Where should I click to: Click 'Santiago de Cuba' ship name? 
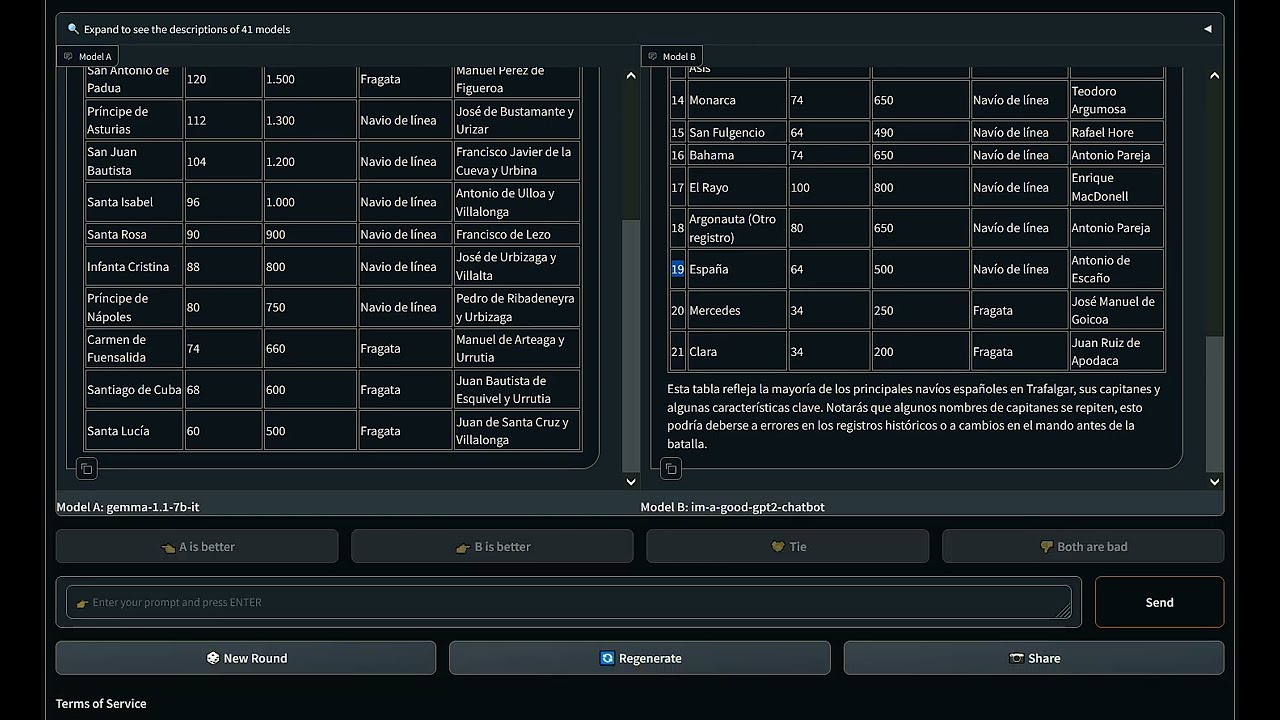134,390
